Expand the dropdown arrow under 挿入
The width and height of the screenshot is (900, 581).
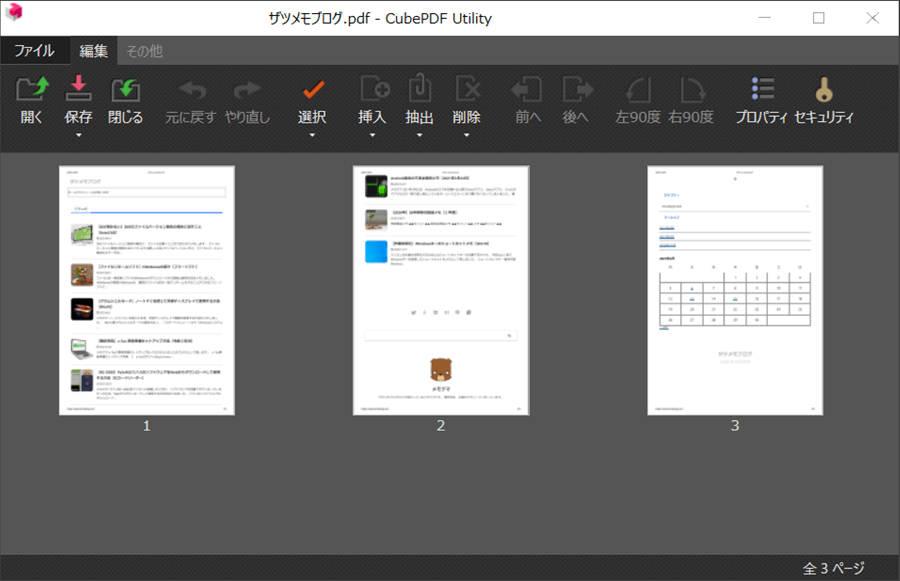click(373, 135)
